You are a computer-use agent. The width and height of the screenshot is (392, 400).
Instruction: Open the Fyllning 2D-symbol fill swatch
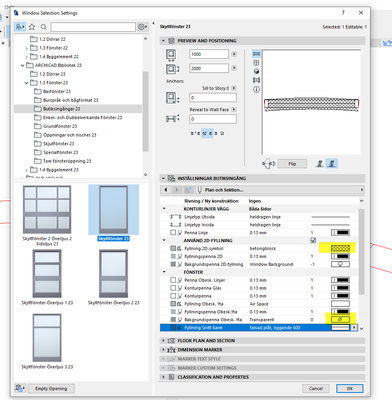(340, 248)
